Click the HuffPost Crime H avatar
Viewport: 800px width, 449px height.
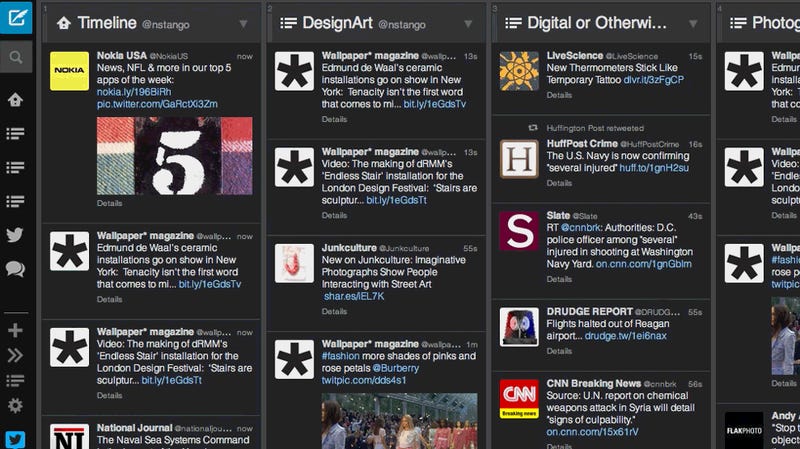tap(519, 159)
